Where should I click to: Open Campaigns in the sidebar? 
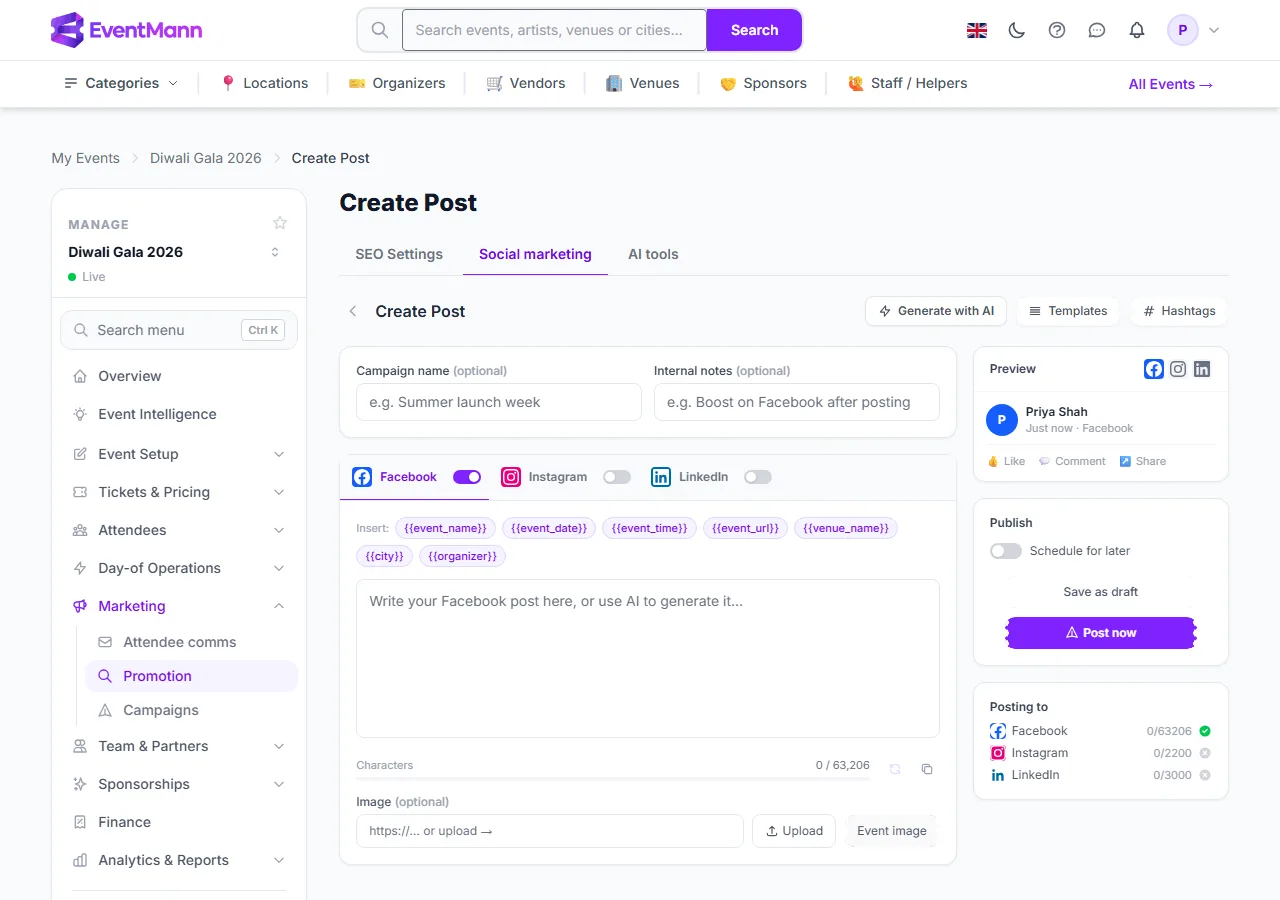tap(192, 710)
